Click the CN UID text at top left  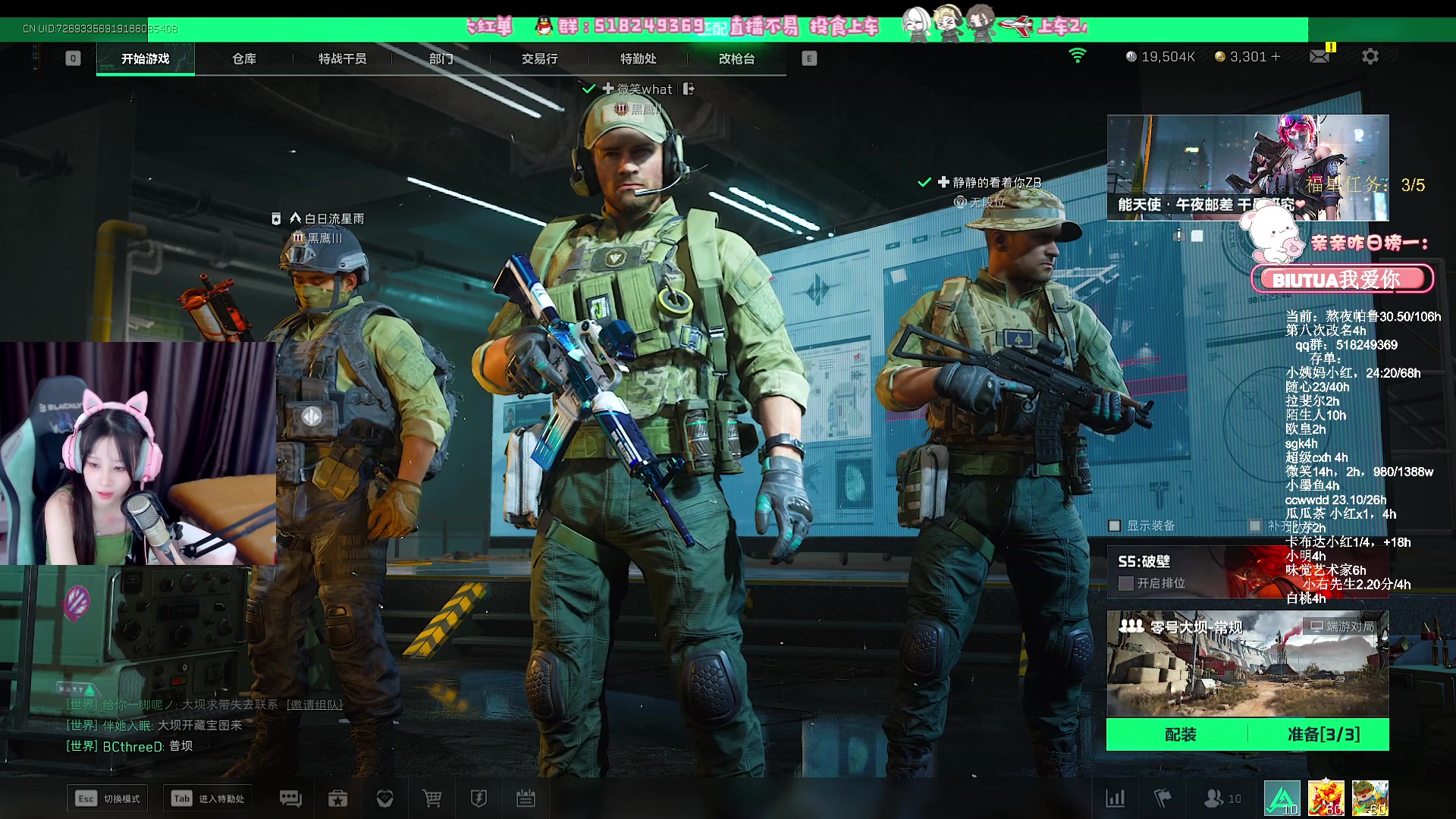click(99, 29)
